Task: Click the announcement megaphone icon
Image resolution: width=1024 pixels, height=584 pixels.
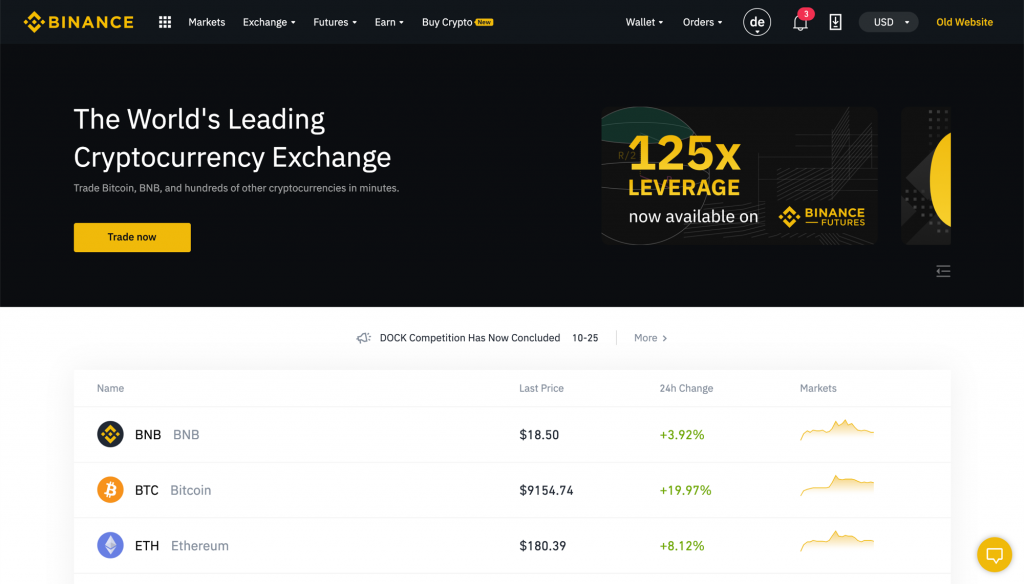Action: point(363,338)
